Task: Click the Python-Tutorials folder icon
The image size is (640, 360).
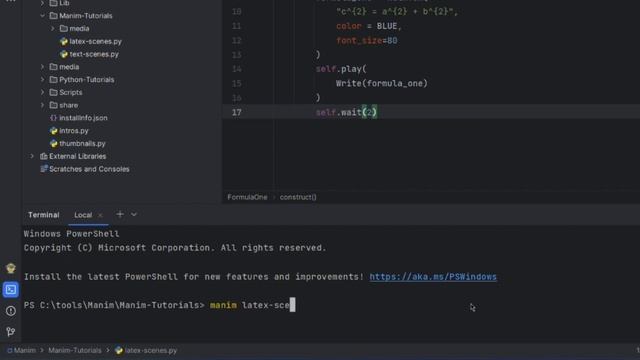Action: click(x=53, y=79)
